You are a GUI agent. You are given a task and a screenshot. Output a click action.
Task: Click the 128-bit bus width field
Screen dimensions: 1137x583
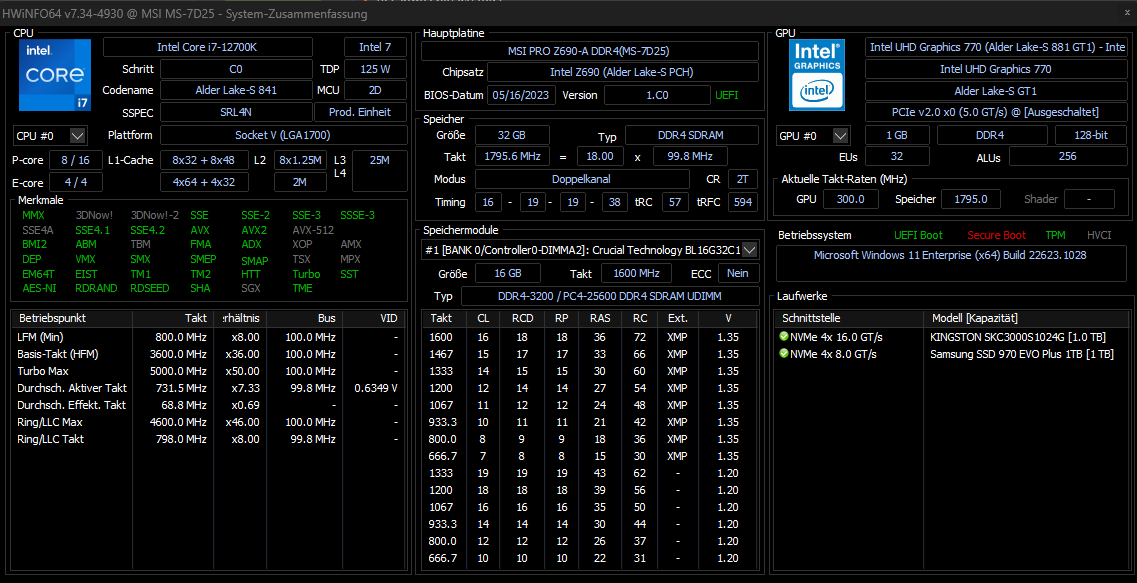1091,136
